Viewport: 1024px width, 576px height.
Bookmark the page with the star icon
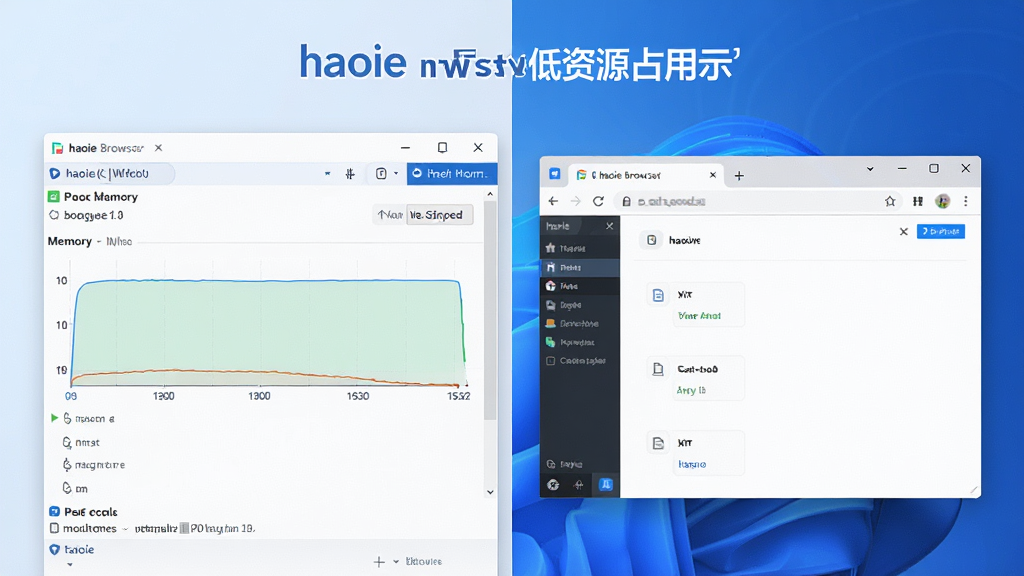click(889, 201)
